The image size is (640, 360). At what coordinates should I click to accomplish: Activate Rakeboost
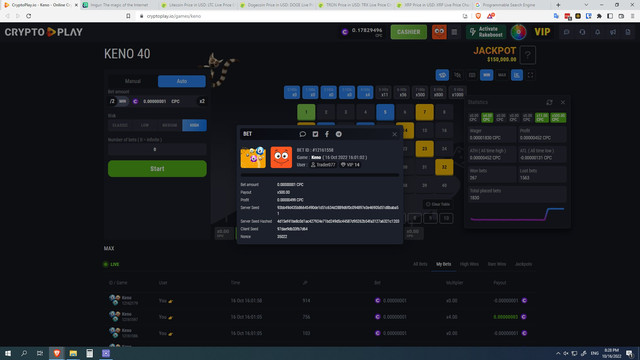pyautogui.click(x=486, y=32)
